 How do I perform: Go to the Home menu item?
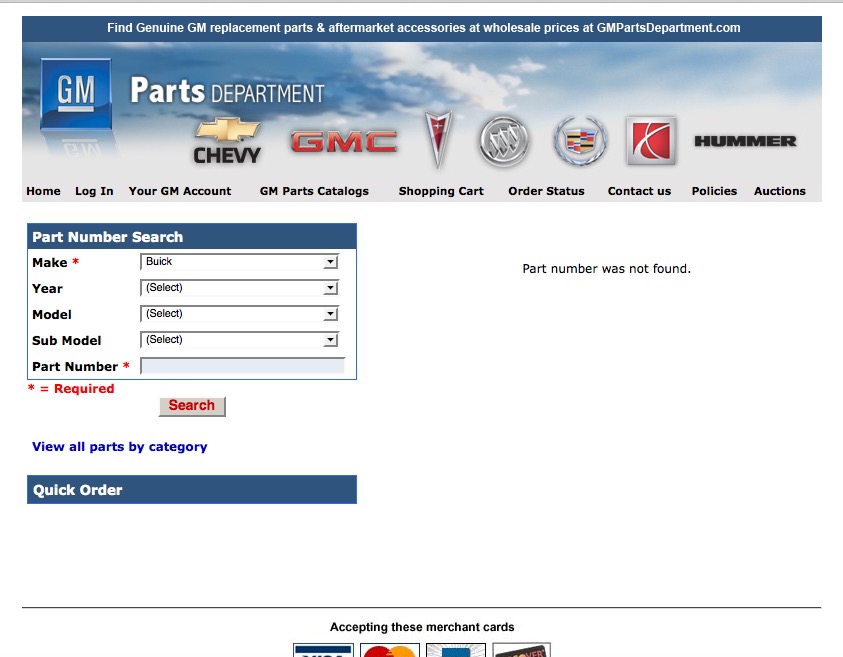click(x=43, y=191)
